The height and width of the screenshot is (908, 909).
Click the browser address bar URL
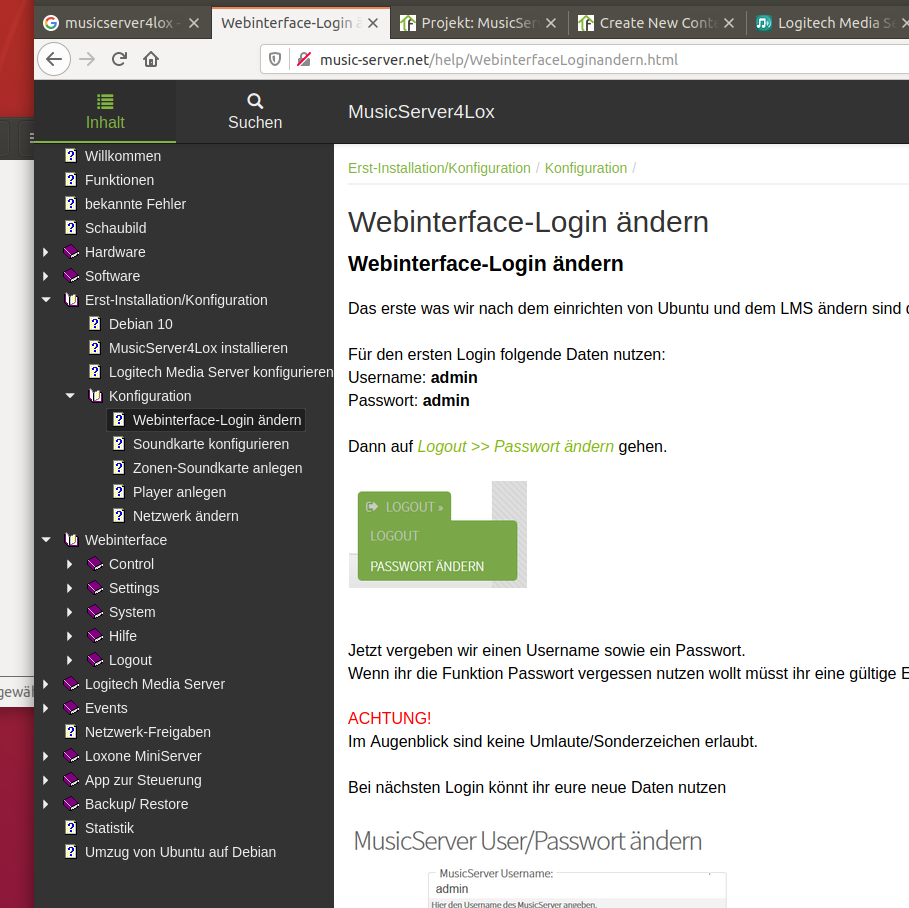[x=499, y=60]
